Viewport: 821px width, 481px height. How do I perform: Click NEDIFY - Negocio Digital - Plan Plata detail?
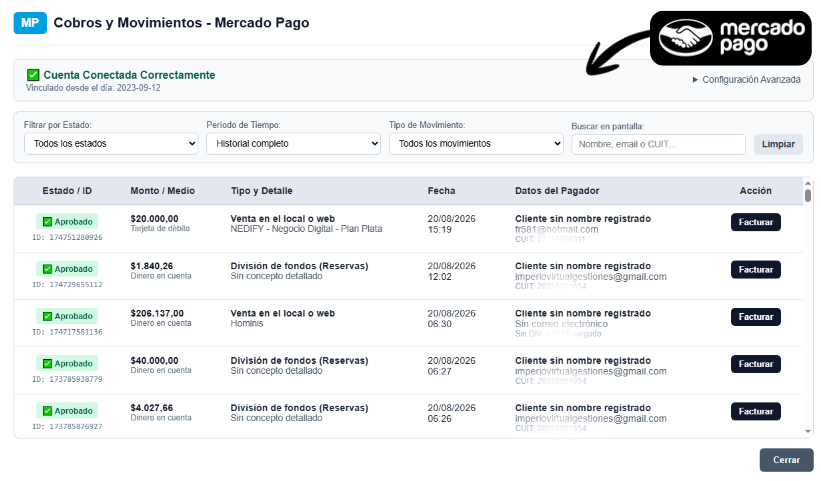click(x=306, y=229)
